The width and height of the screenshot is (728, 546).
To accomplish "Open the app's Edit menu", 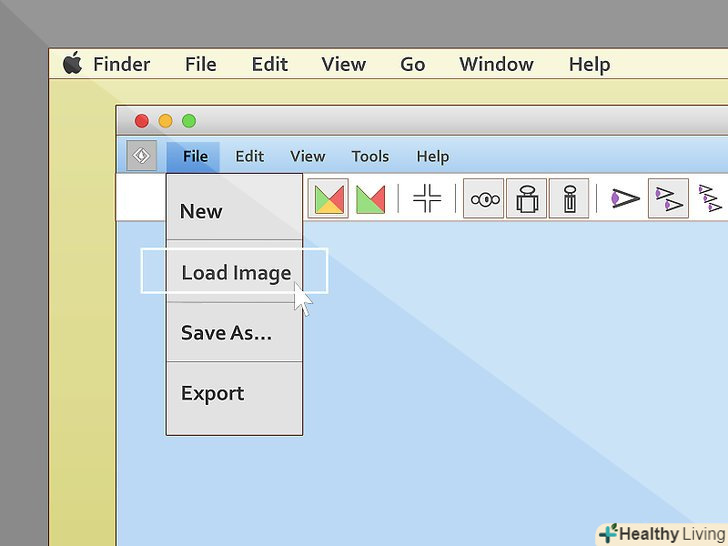I will 249,156.
